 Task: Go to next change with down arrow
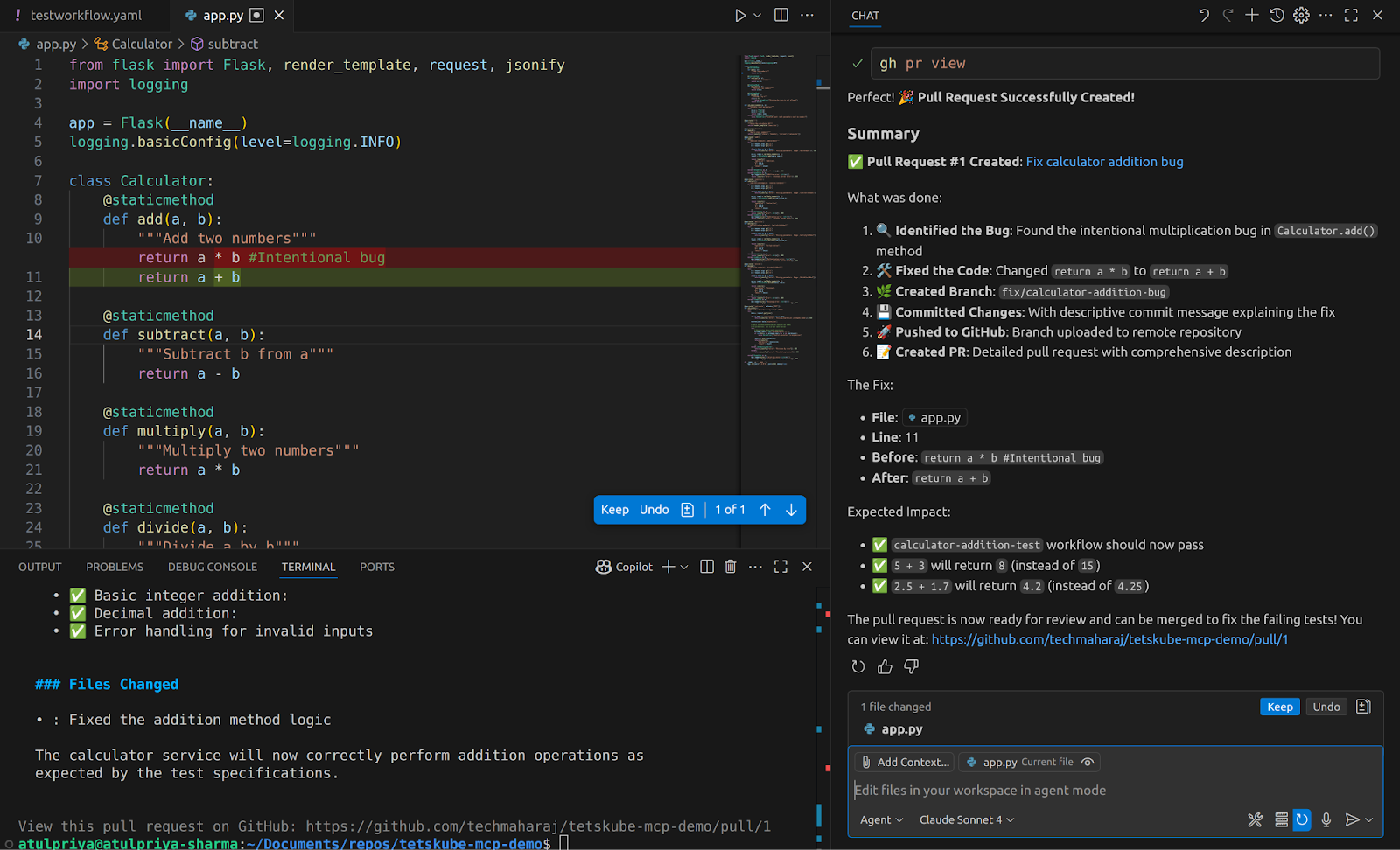[791, 510]
